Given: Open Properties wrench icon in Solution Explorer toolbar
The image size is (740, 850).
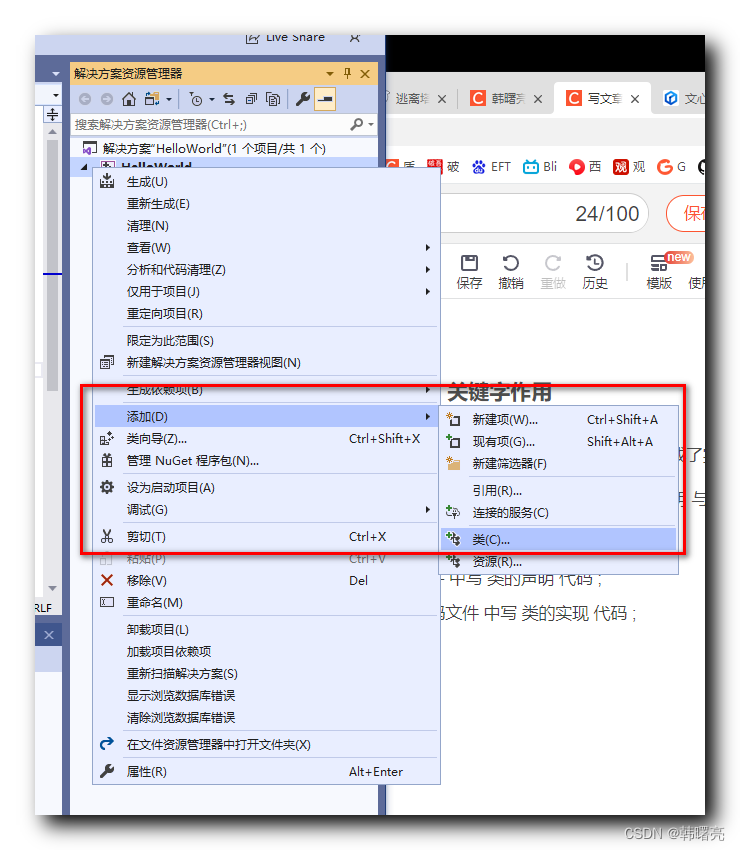Looking at the screenshot, I should pos(303,99).
